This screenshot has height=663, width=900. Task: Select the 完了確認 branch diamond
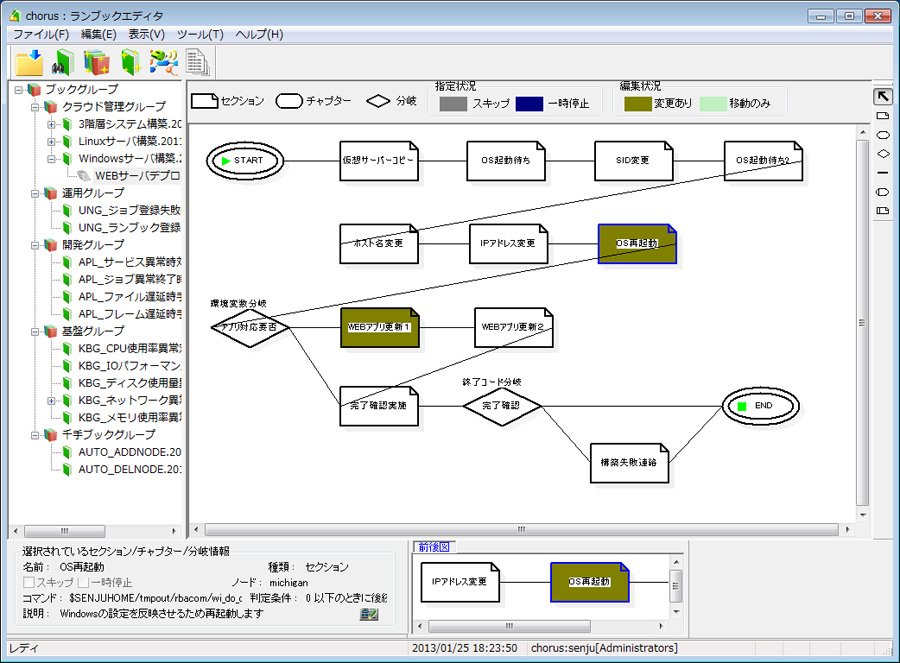(x=502, y=406)
